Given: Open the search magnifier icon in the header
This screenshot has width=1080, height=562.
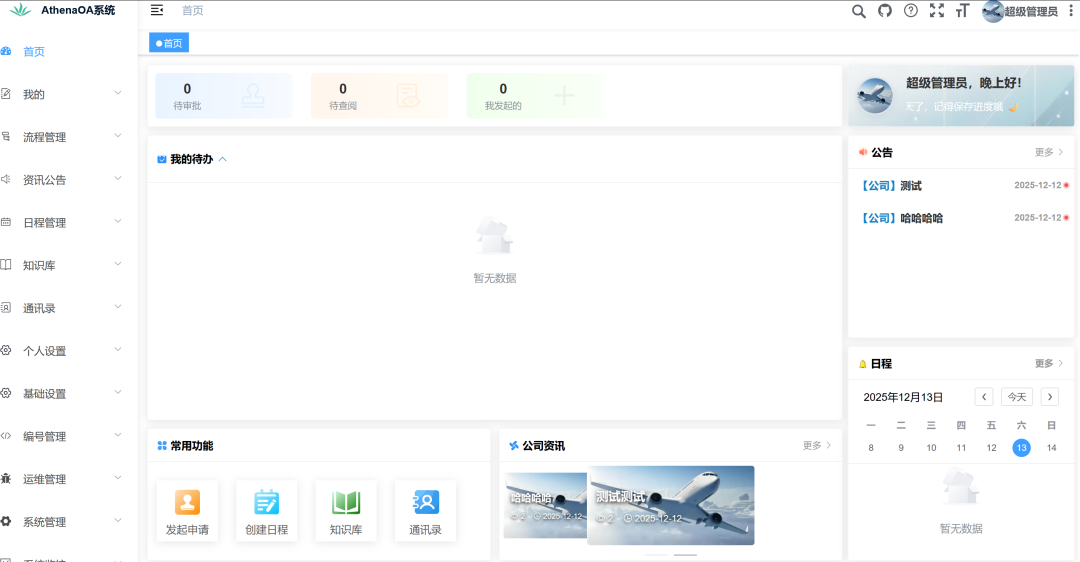Looking at the screenshot, I should [x=858, y=11].
